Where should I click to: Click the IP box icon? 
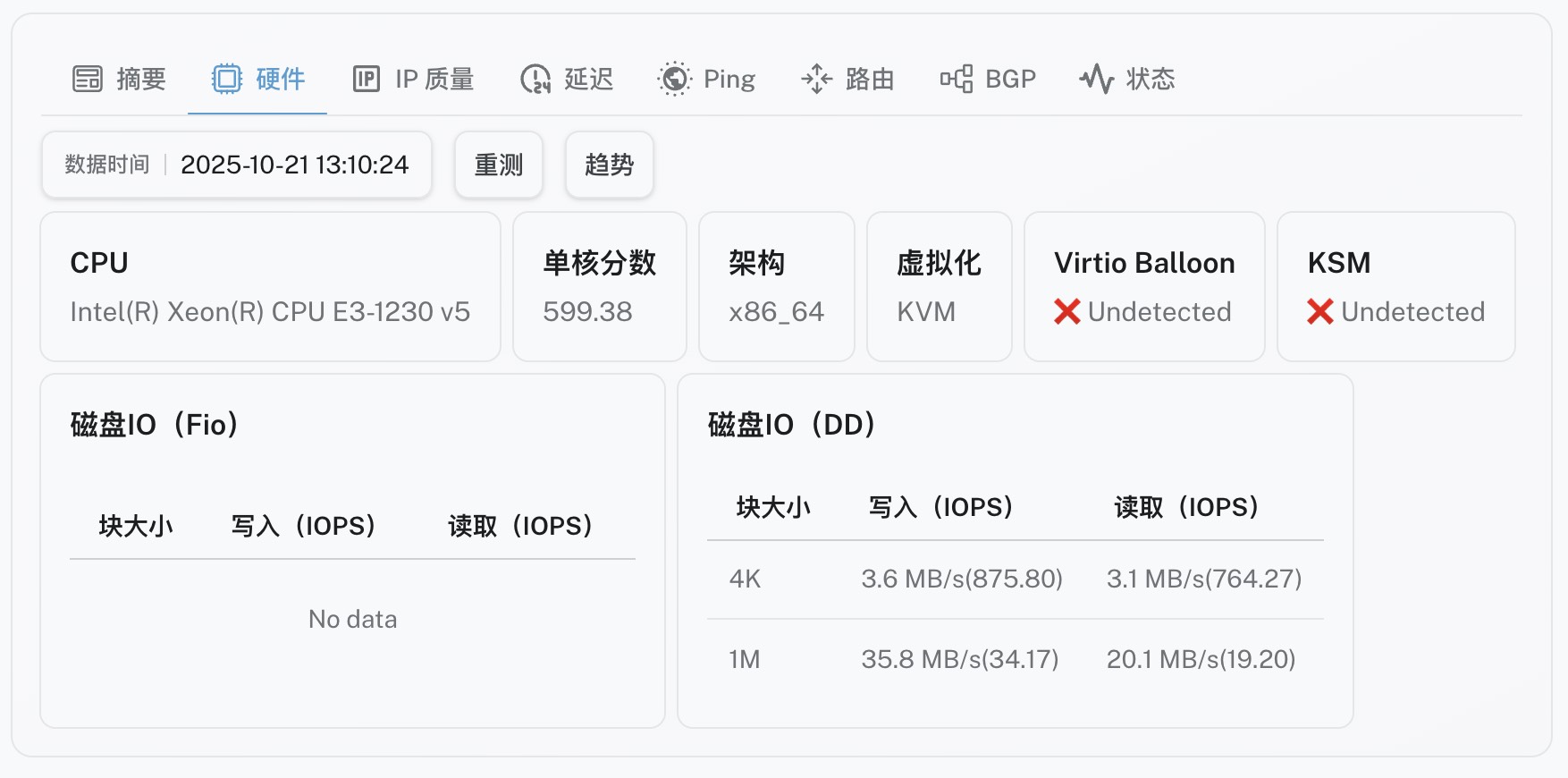tap(367, 80)
